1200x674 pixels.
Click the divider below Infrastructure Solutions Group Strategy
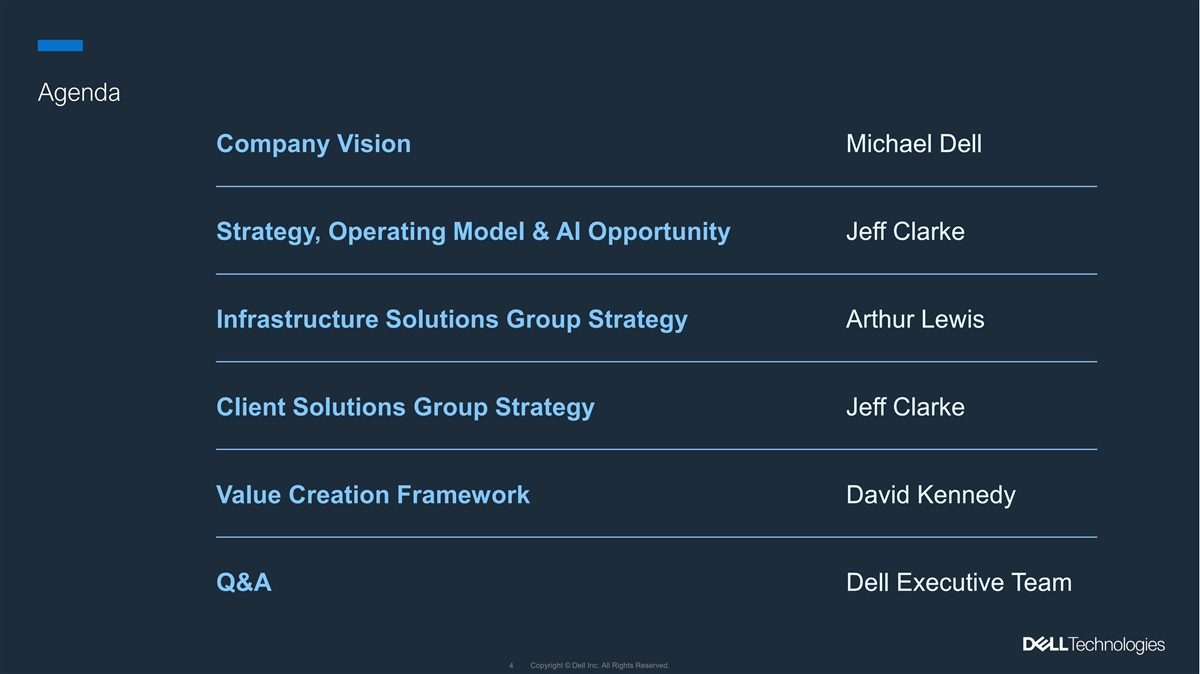tap(656, 361)
